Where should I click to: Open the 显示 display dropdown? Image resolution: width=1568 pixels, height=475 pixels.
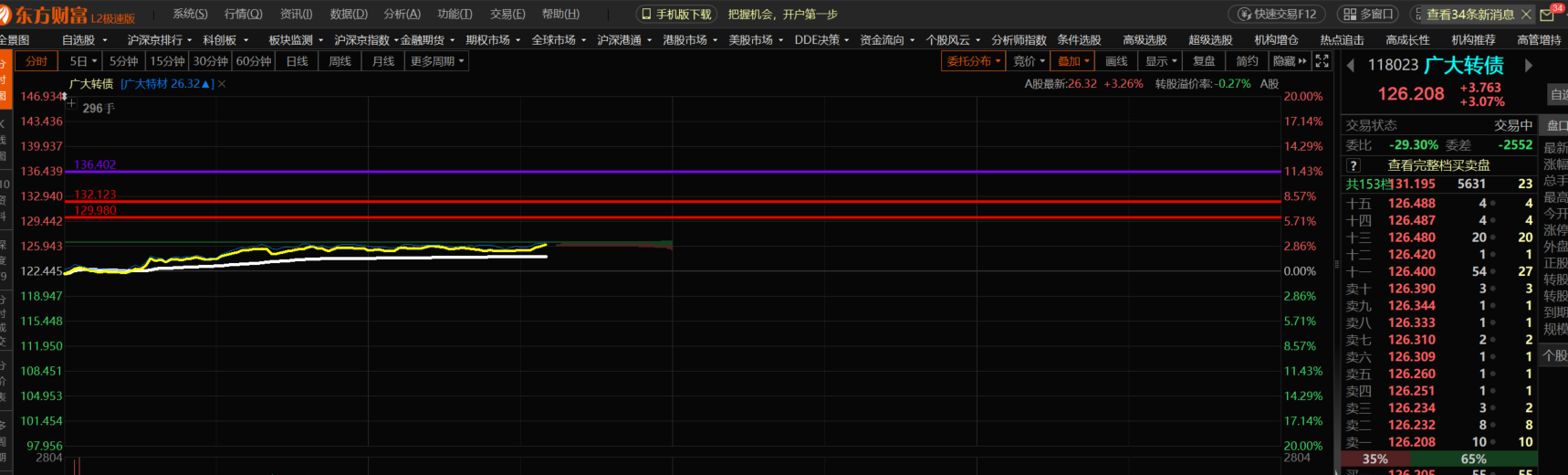[1161, 61]
